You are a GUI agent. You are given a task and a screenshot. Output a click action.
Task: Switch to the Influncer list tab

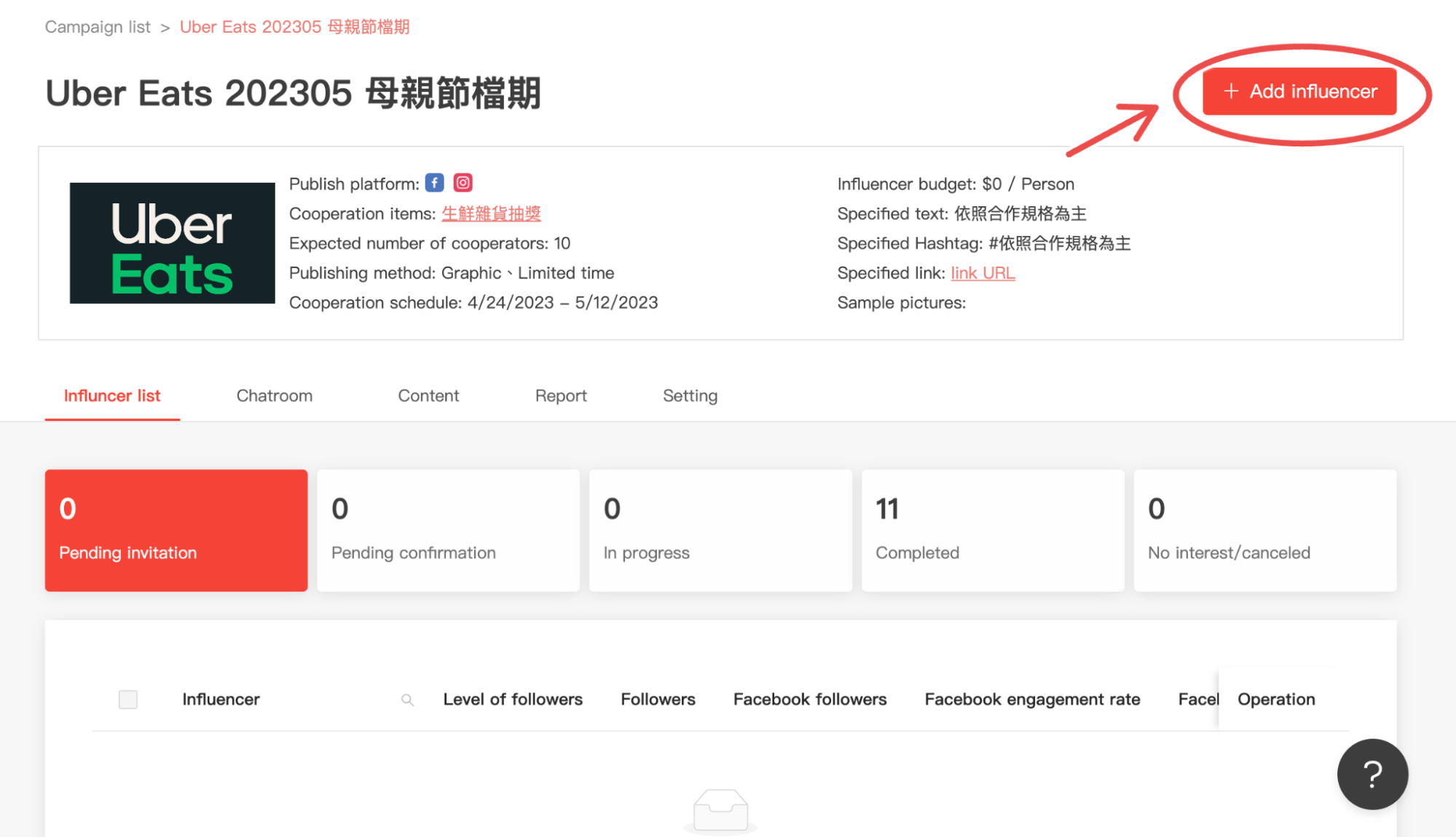pos(112,396)
